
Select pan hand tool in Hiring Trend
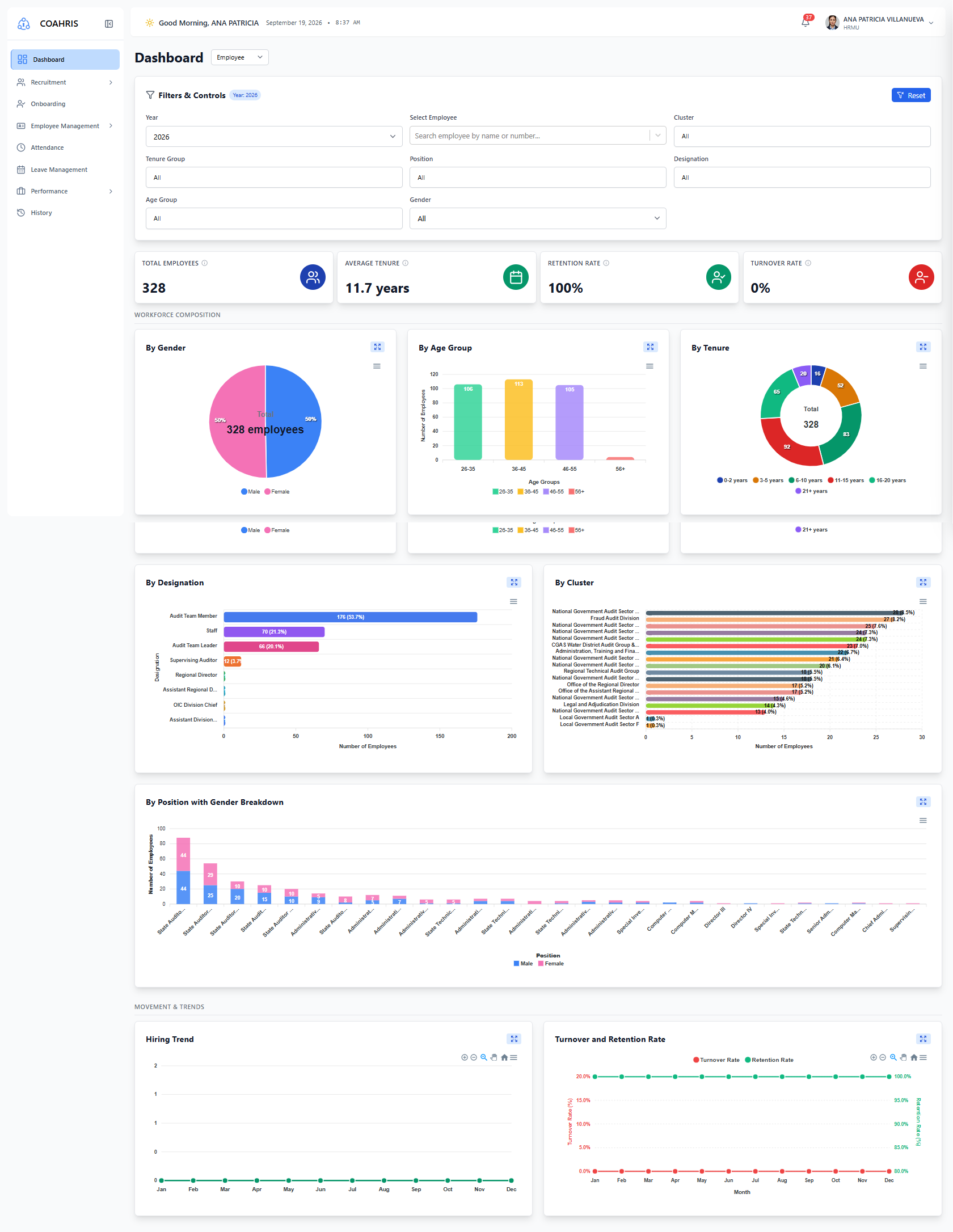click(494, 1057)
